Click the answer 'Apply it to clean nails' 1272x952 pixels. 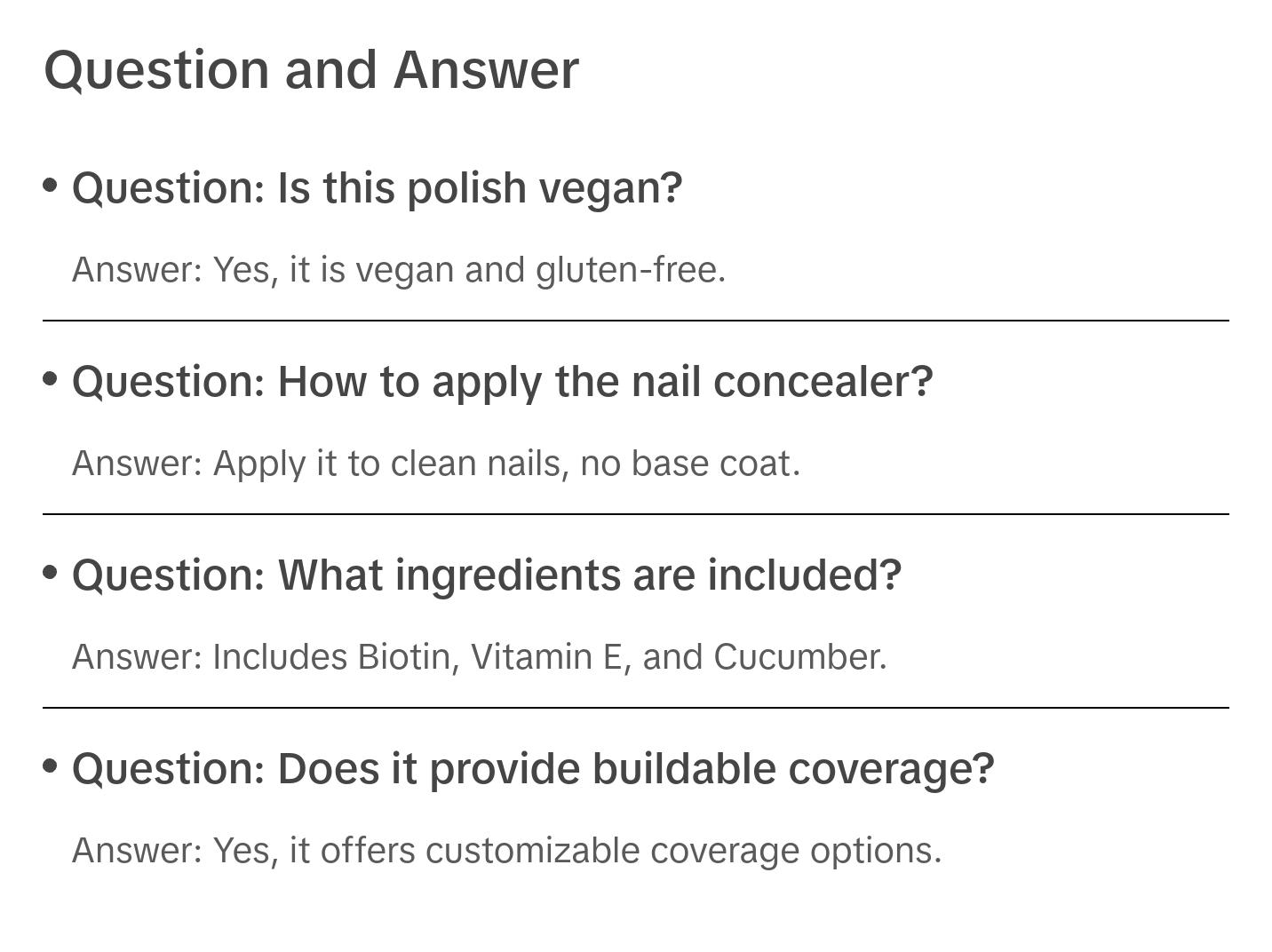pos(436,463)
